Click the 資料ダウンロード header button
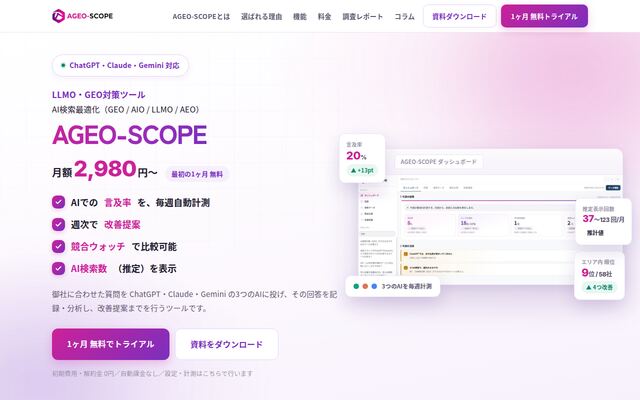 [x=460, y=16]
